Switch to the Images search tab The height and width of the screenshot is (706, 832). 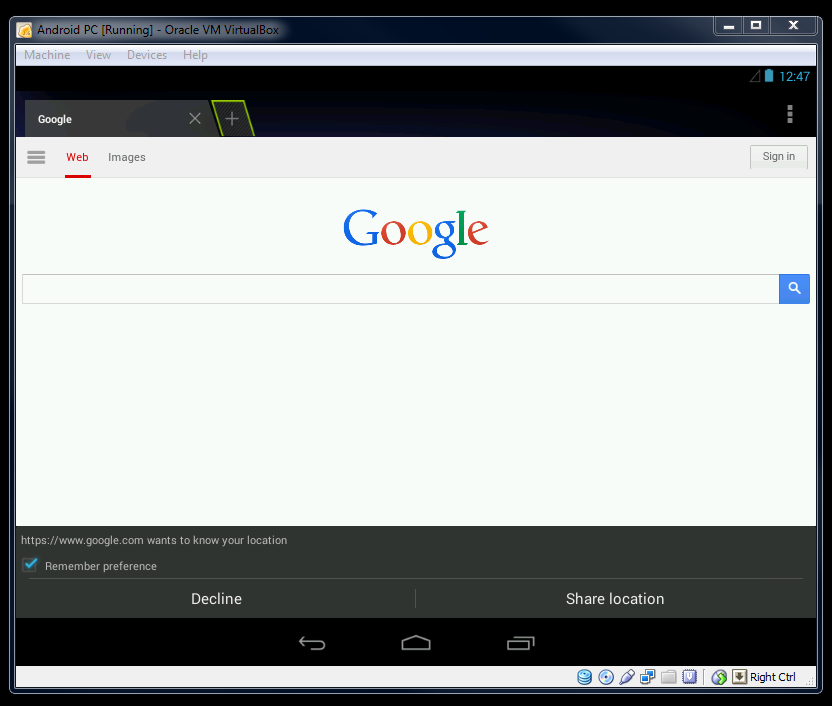point(127,158)
